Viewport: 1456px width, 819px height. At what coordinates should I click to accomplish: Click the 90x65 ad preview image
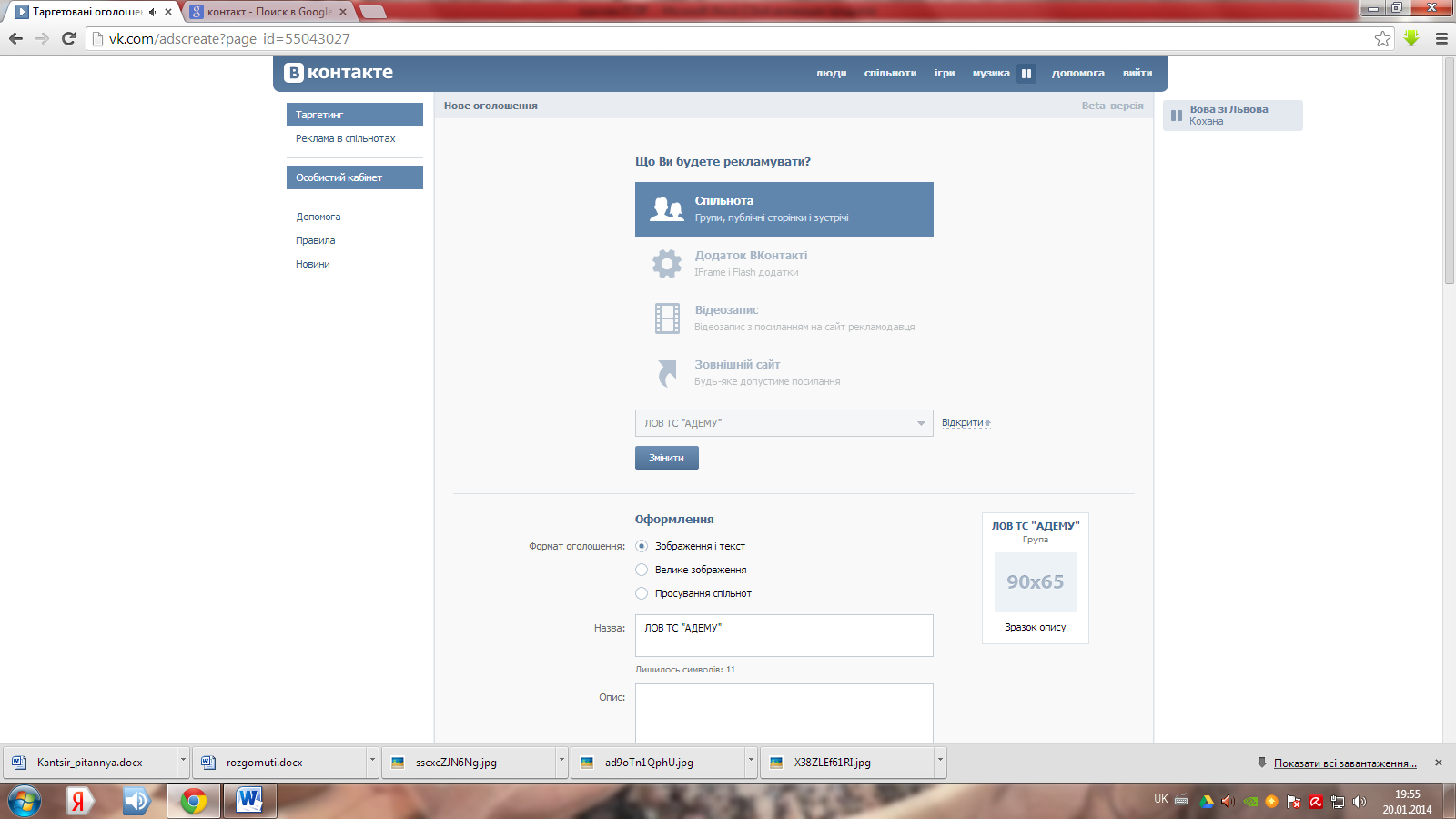pyautogui.click(x=1036, y=581)
